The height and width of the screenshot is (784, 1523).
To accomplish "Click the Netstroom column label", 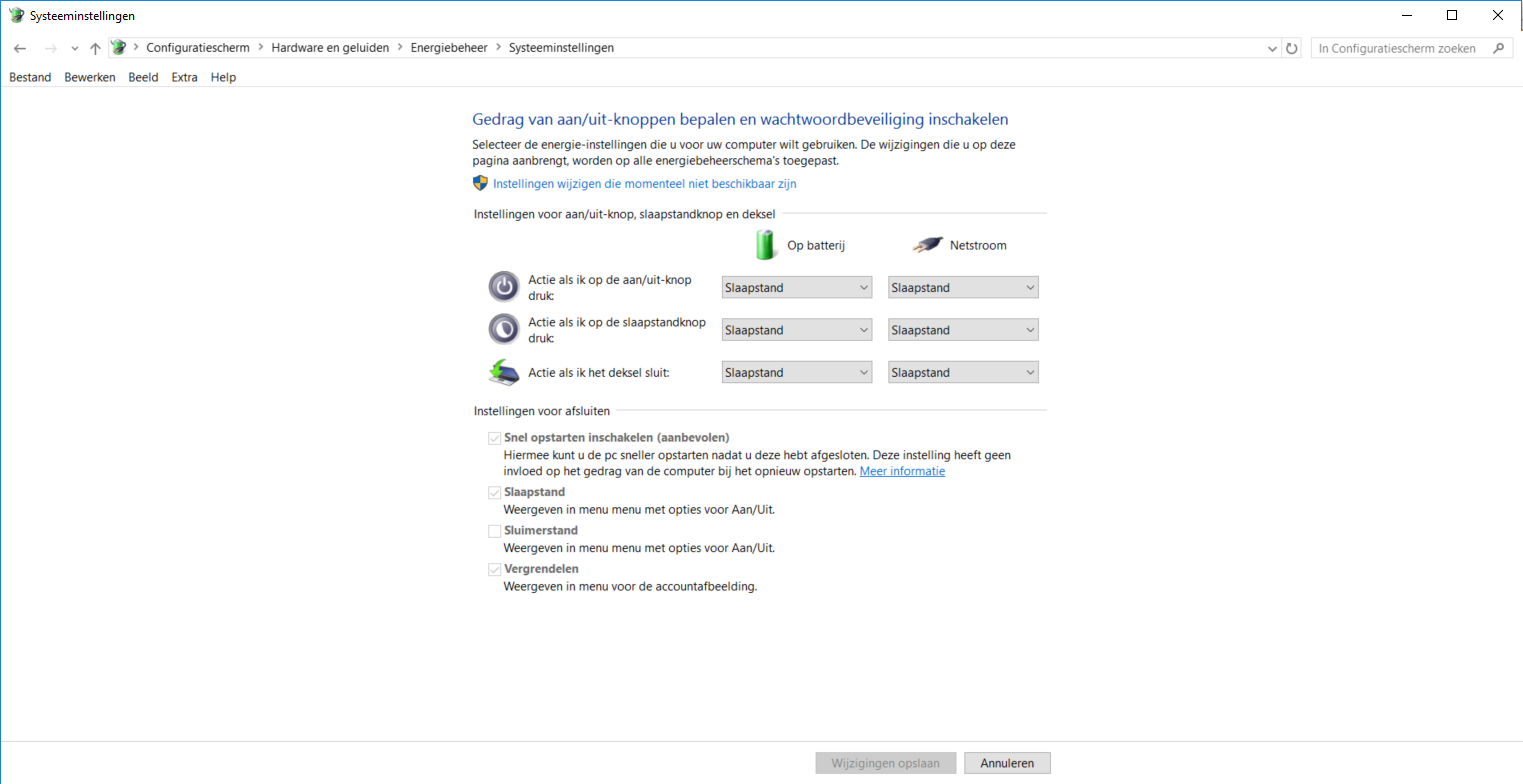I will [978, 245].
